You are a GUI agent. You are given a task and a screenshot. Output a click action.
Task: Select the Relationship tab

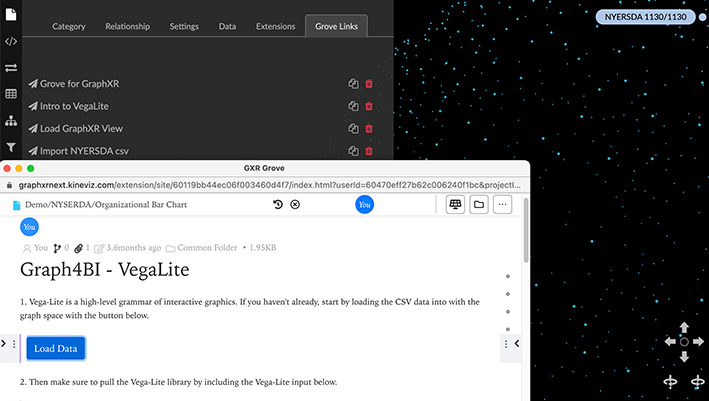pos(126,26)
